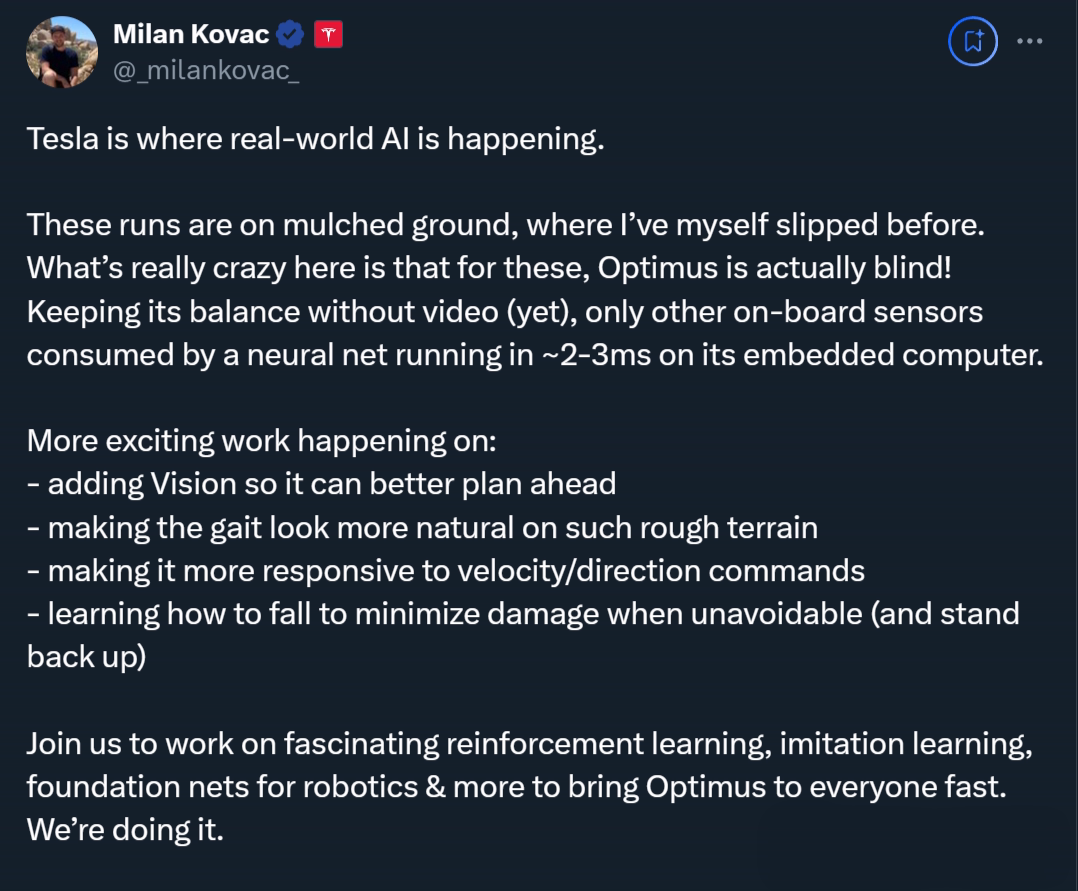
Task: Click the bullet 'adding Vision so it can better plan ahead'
Action: click(x=321, y=484)
